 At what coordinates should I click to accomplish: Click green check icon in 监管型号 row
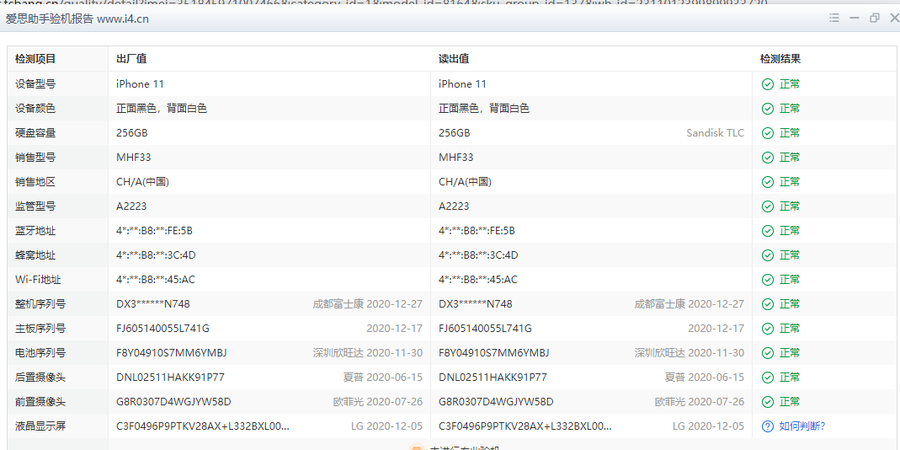click(767, 206)
